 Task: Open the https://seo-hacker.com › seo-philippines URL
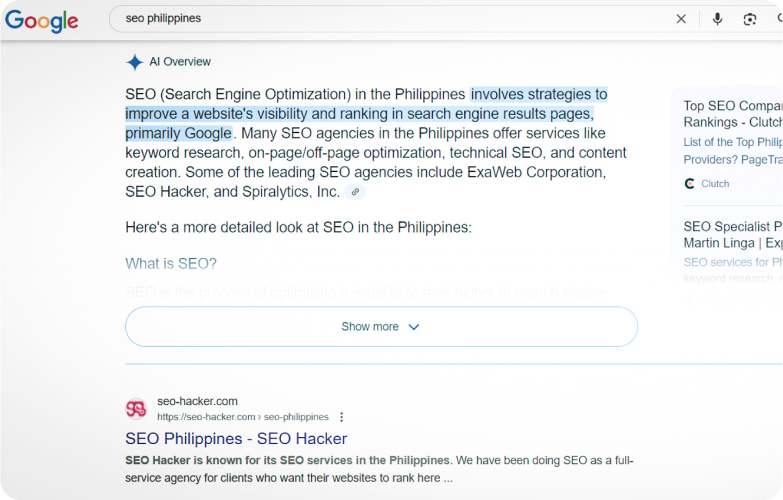coord(243,417)
